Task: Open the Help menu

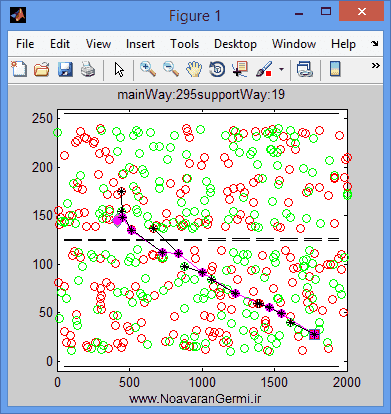Action: click(x=343, y=44)
